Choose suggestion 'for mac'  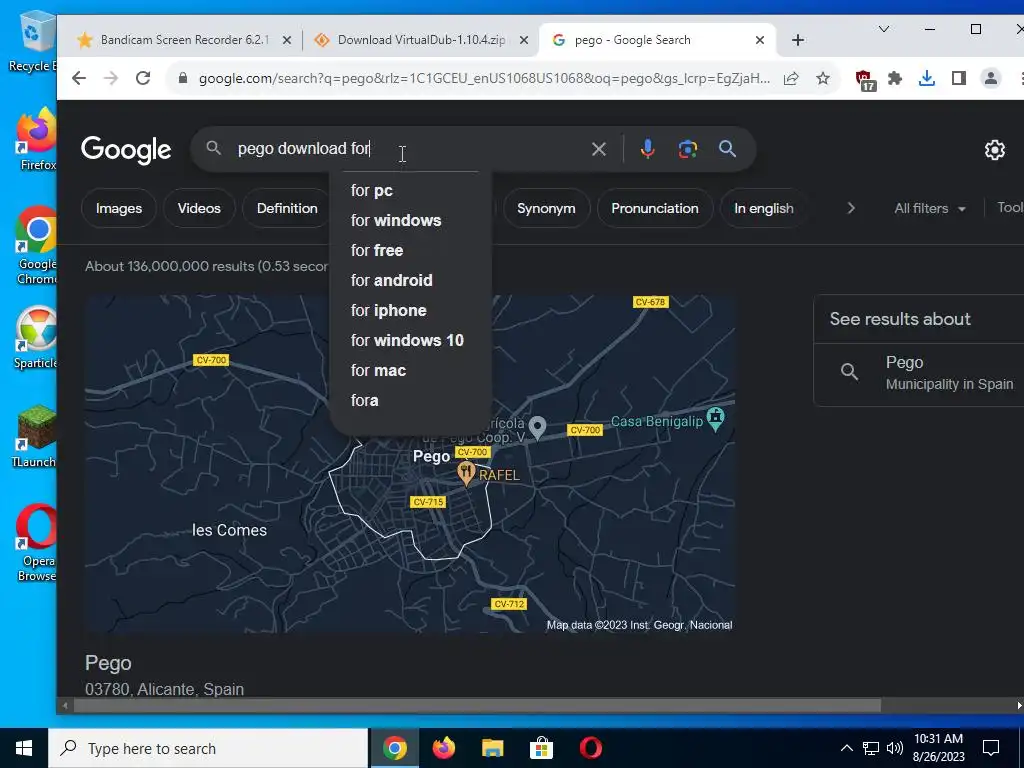[410, 371]
